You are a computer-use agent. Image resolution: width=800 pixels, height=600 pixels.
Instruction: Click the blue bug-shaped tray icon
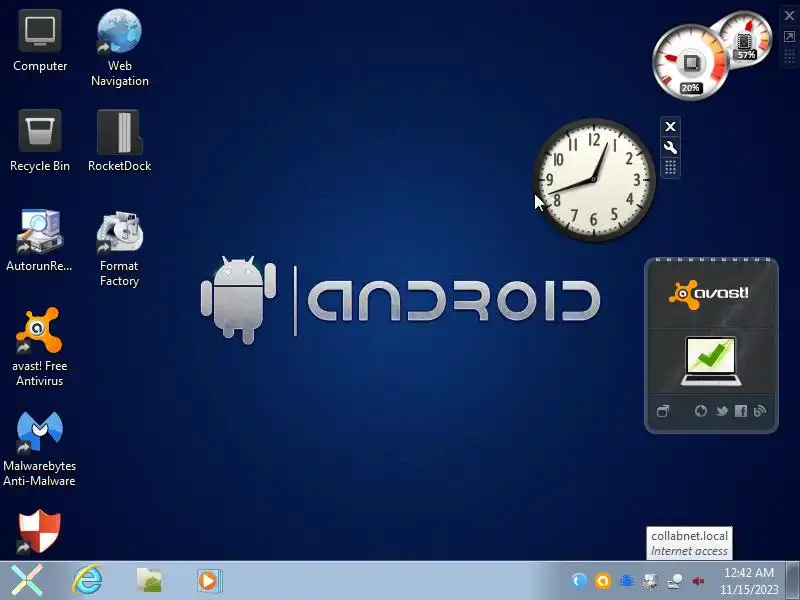pos(627,581)
